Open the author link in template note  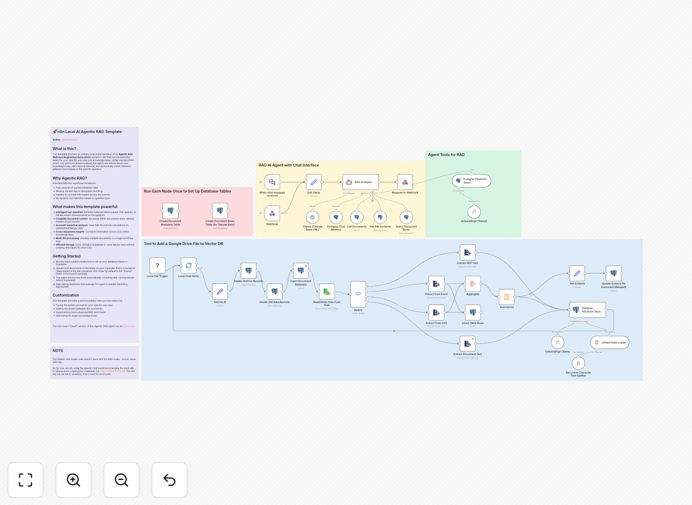pyautogui.click(x=69, y=140)
